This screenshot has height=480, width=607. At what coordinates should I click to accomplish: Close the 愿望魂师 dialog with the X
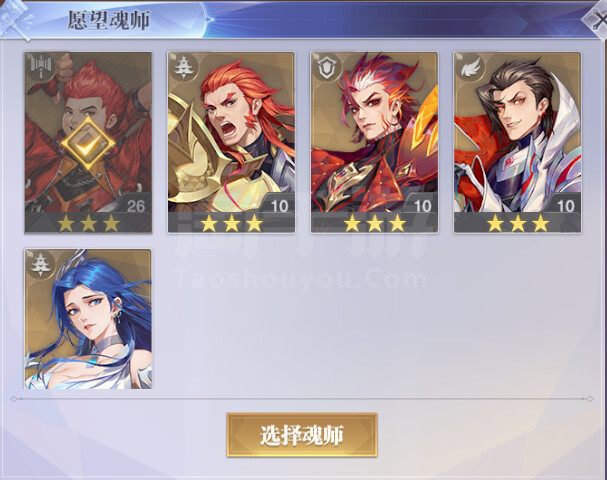click(x=597, y=21)
